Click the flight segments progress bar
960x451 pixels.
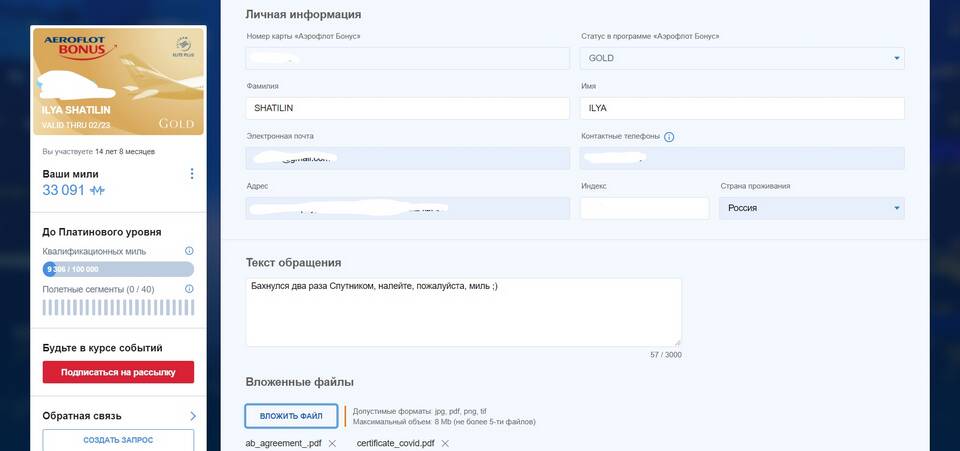click(118, 307)
